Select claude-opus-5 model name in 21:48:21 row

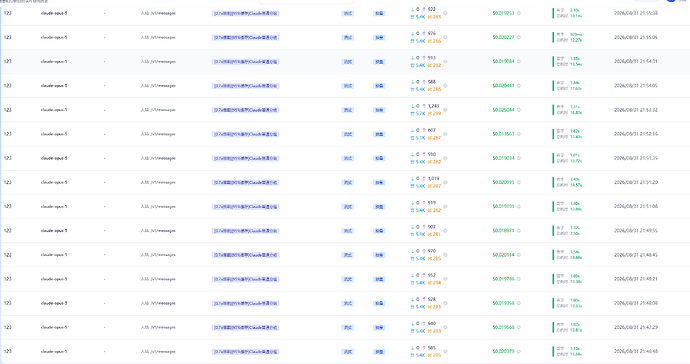54,279
